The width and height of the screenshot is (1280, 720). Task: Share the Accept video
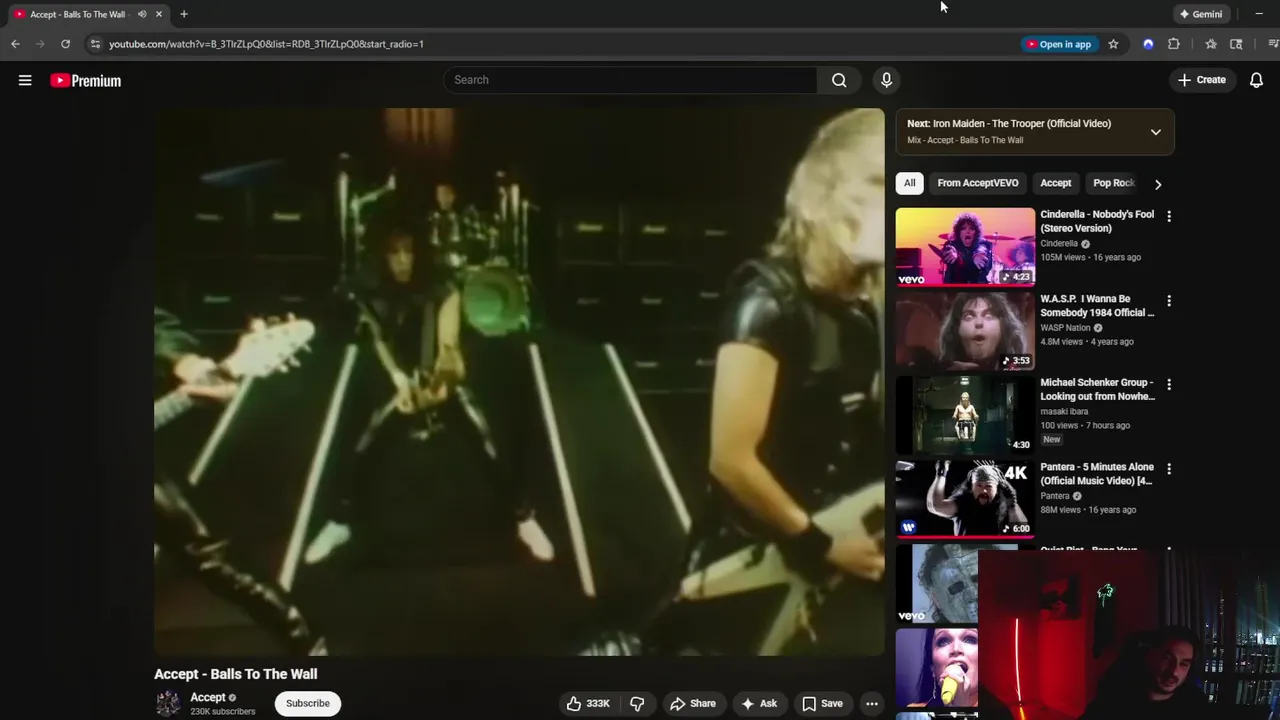point(693,703)
